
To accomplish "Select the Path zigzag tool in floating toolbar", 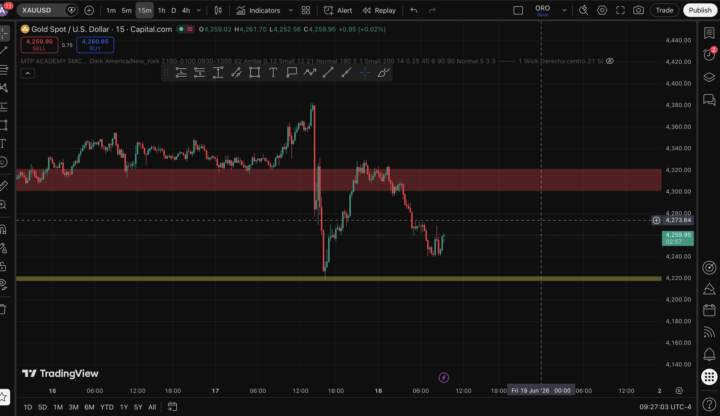I will 309,73.
